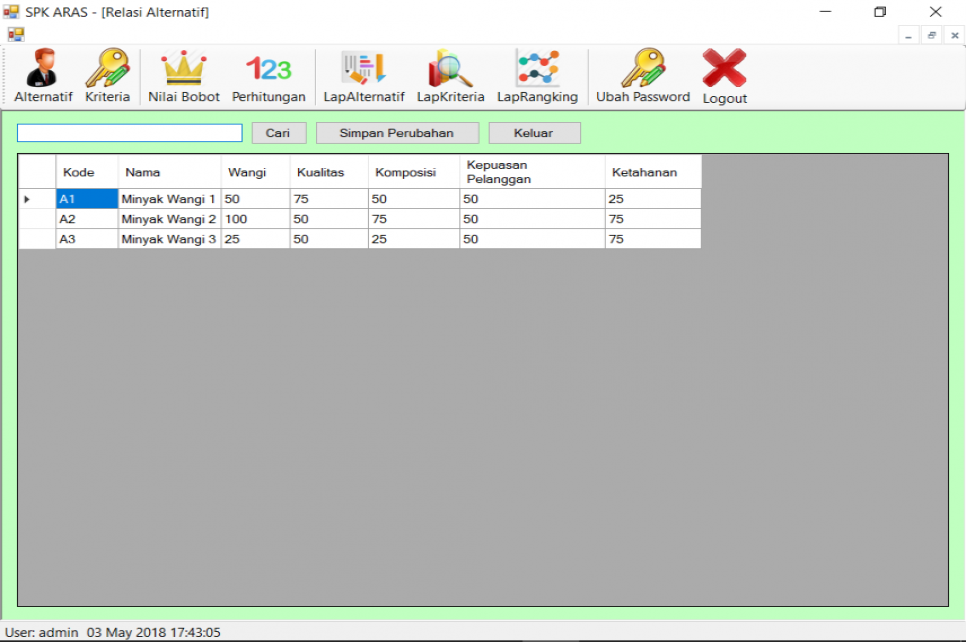Open the LapAlternatif report
Image resolution: width=966 pixels, height=642 pixels.
click(363, 75)
